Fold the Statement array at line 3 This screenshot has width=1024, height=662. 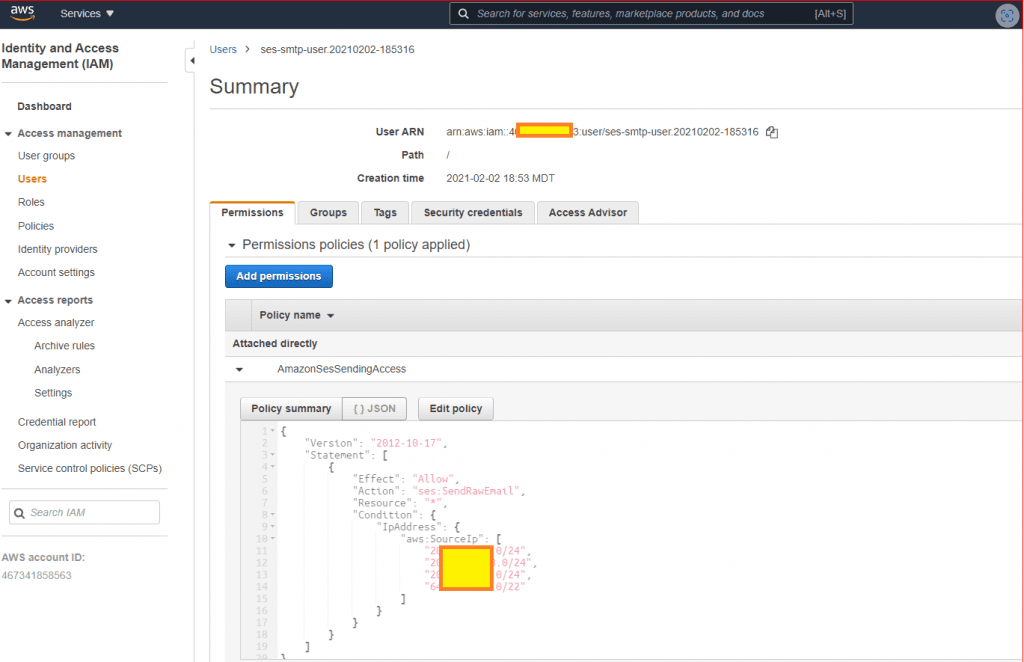tap(273, 455)
